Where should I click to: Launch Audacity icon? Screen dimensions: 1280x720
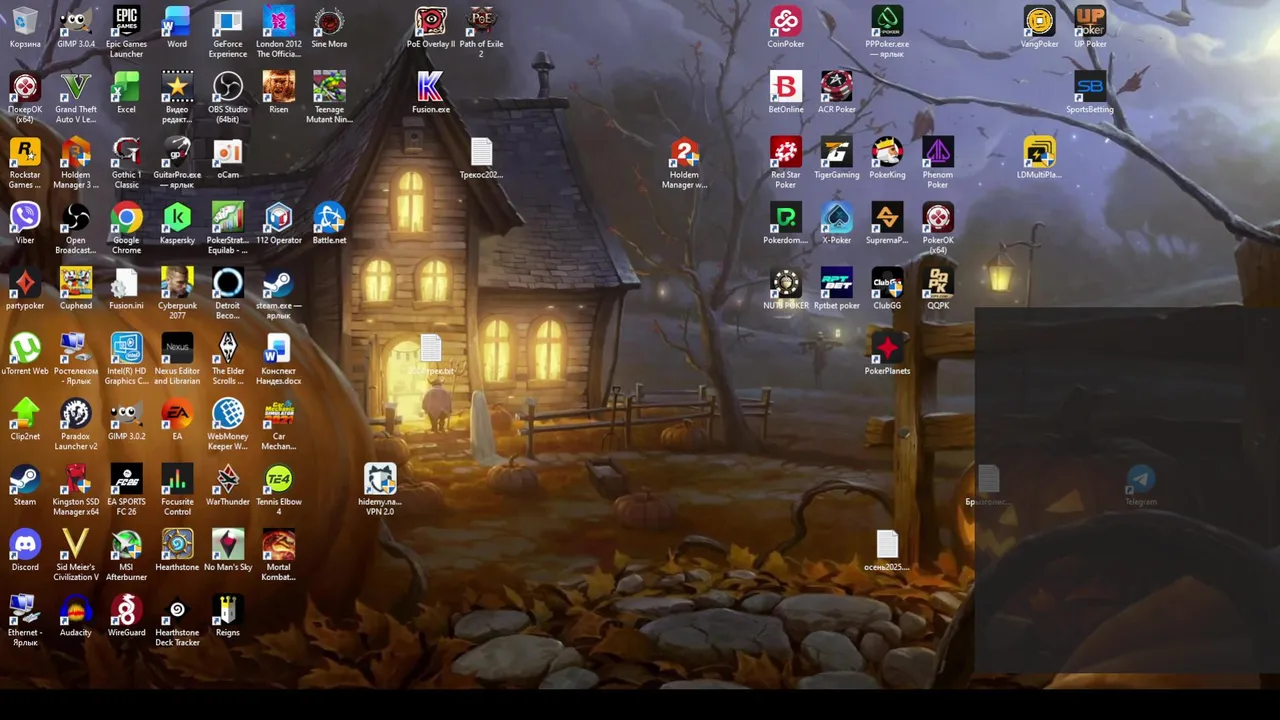[x=76, y=617]
